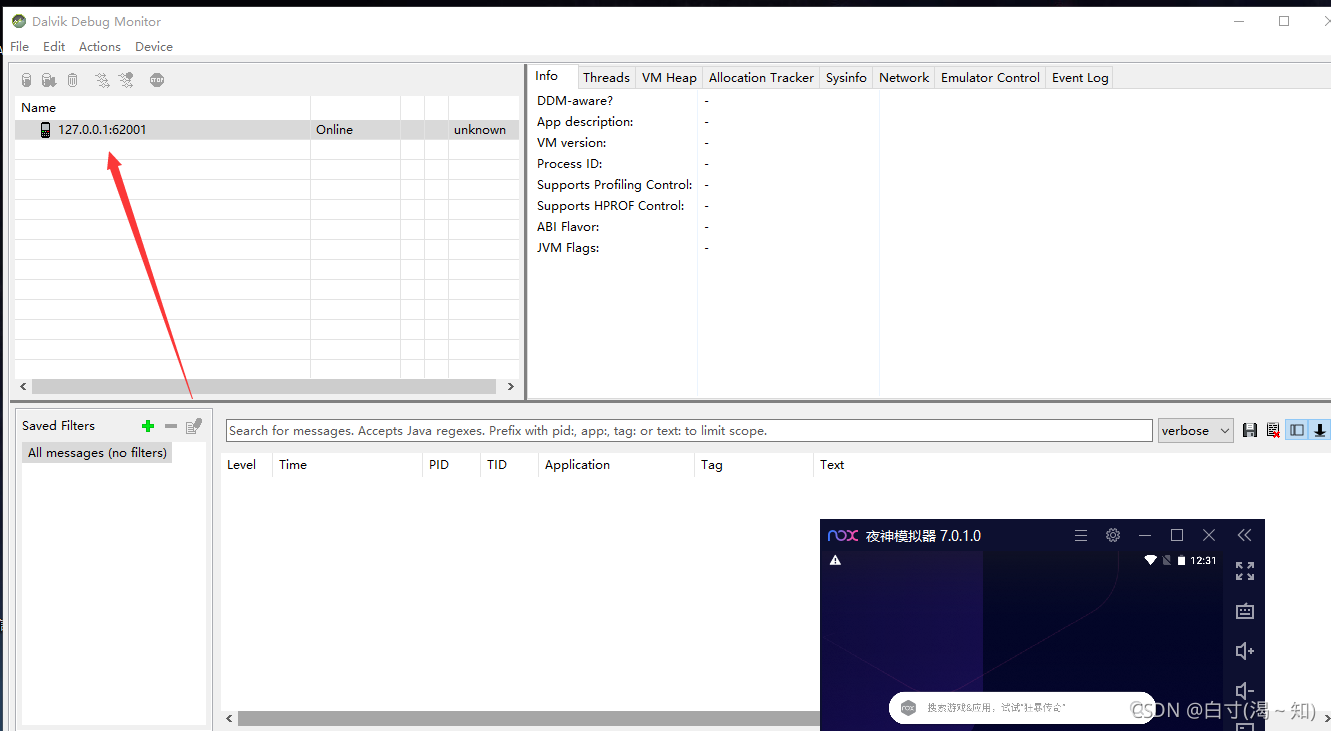The image size is (1331, 731).
Task: Open Nox emulator settings gear
Action: click(1113, 535)
